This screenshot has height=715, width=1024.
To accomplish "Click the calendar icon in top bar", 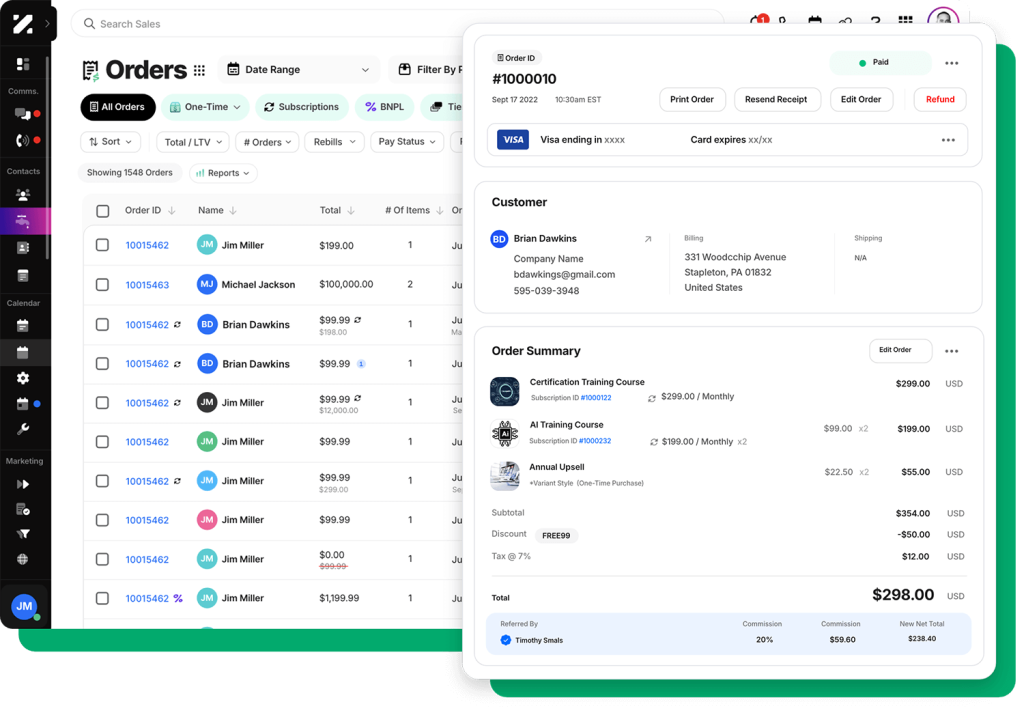I will pos(814,20).
